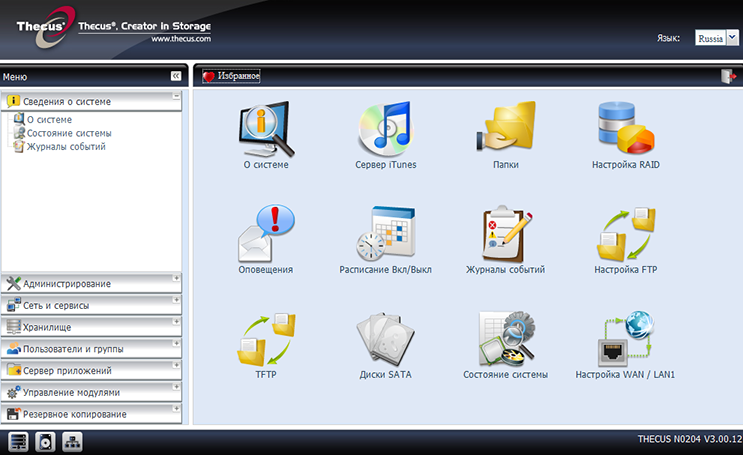Click the 'Thecus, Creator in Storage' slogan
The width and height of the screenshot is (743, 455).
(145, 26)
